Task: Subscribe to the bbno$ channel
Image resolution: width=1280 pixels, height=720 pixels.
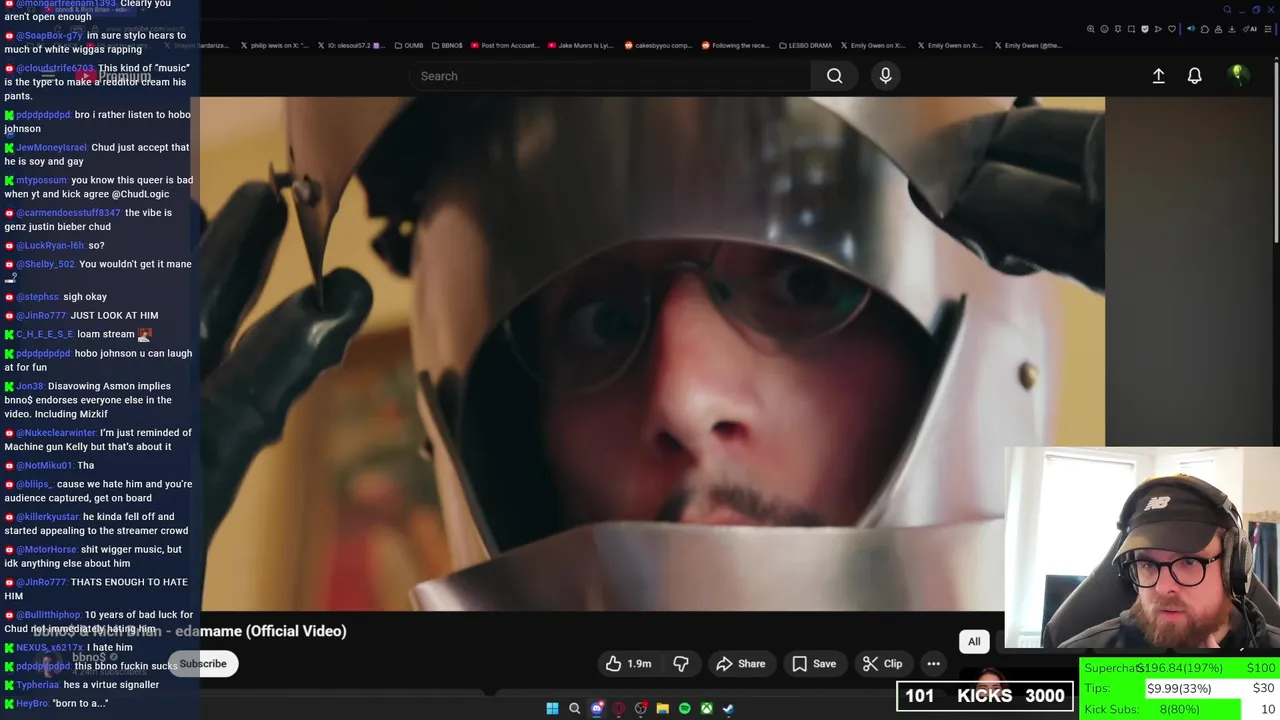Action: pyautogui.click(x=203, y=664)
